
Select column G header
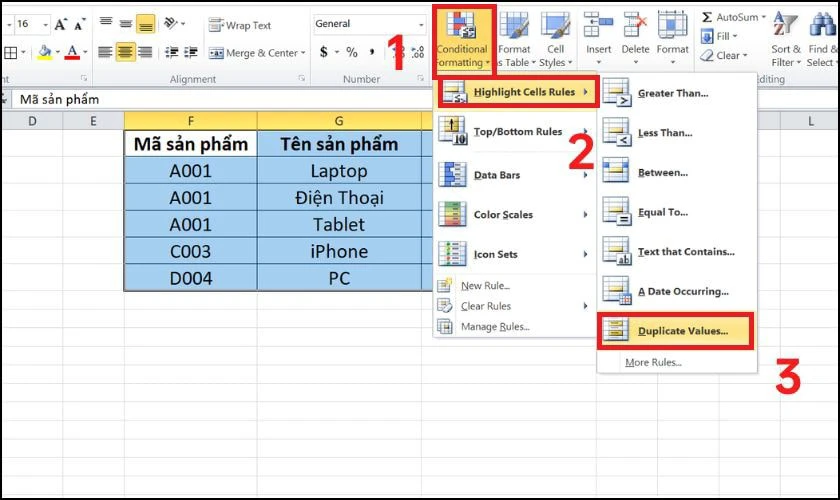339,121
